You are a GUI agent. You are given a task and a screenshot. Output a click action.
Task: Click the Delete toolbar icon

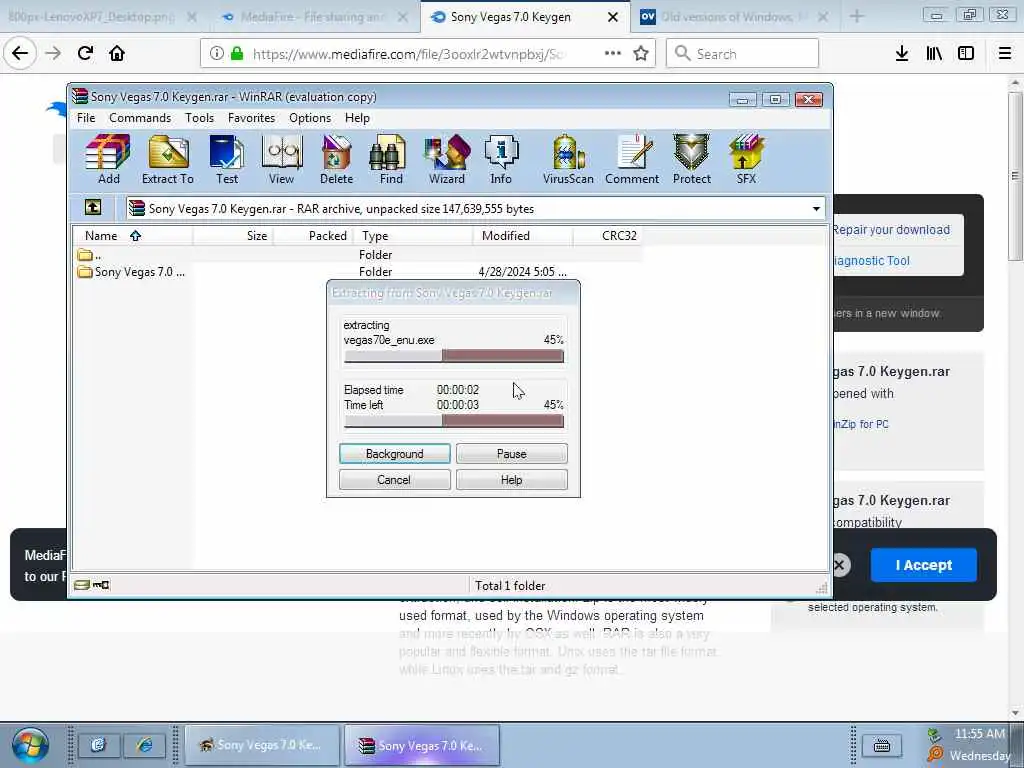(336, 159)
